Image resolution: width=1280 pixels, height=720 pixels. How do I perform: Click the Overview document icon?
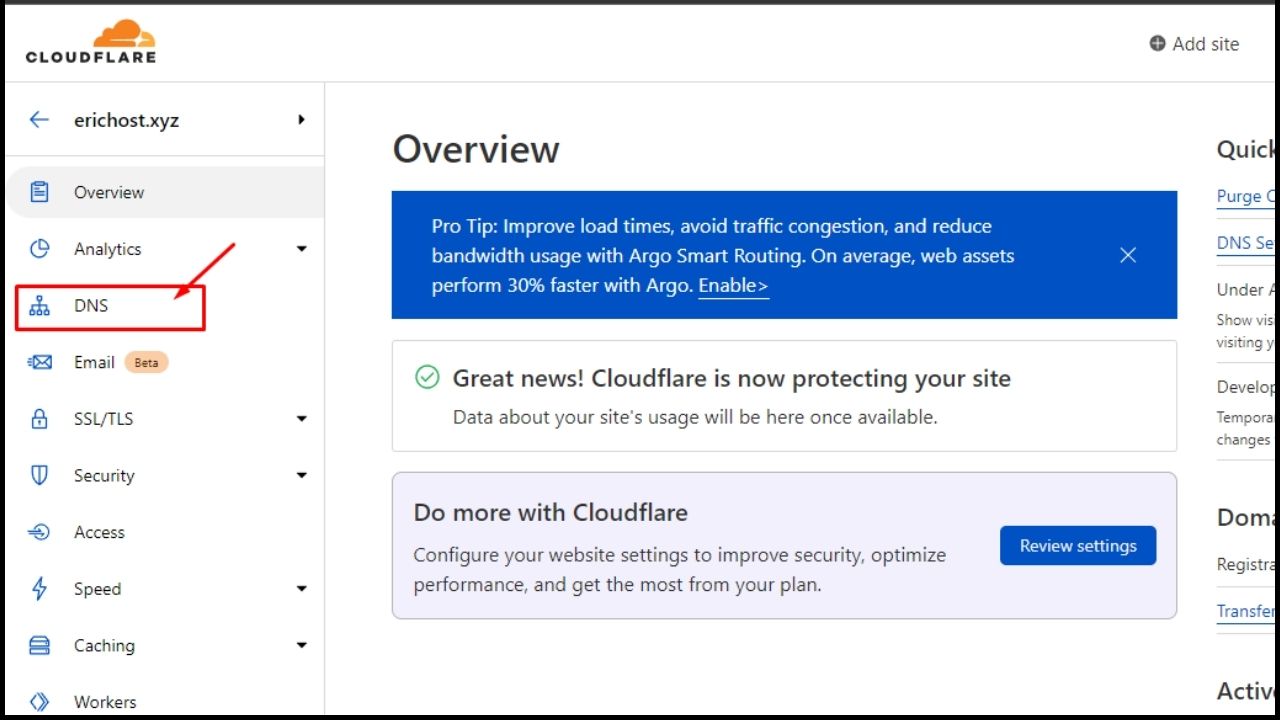point(39,192)
